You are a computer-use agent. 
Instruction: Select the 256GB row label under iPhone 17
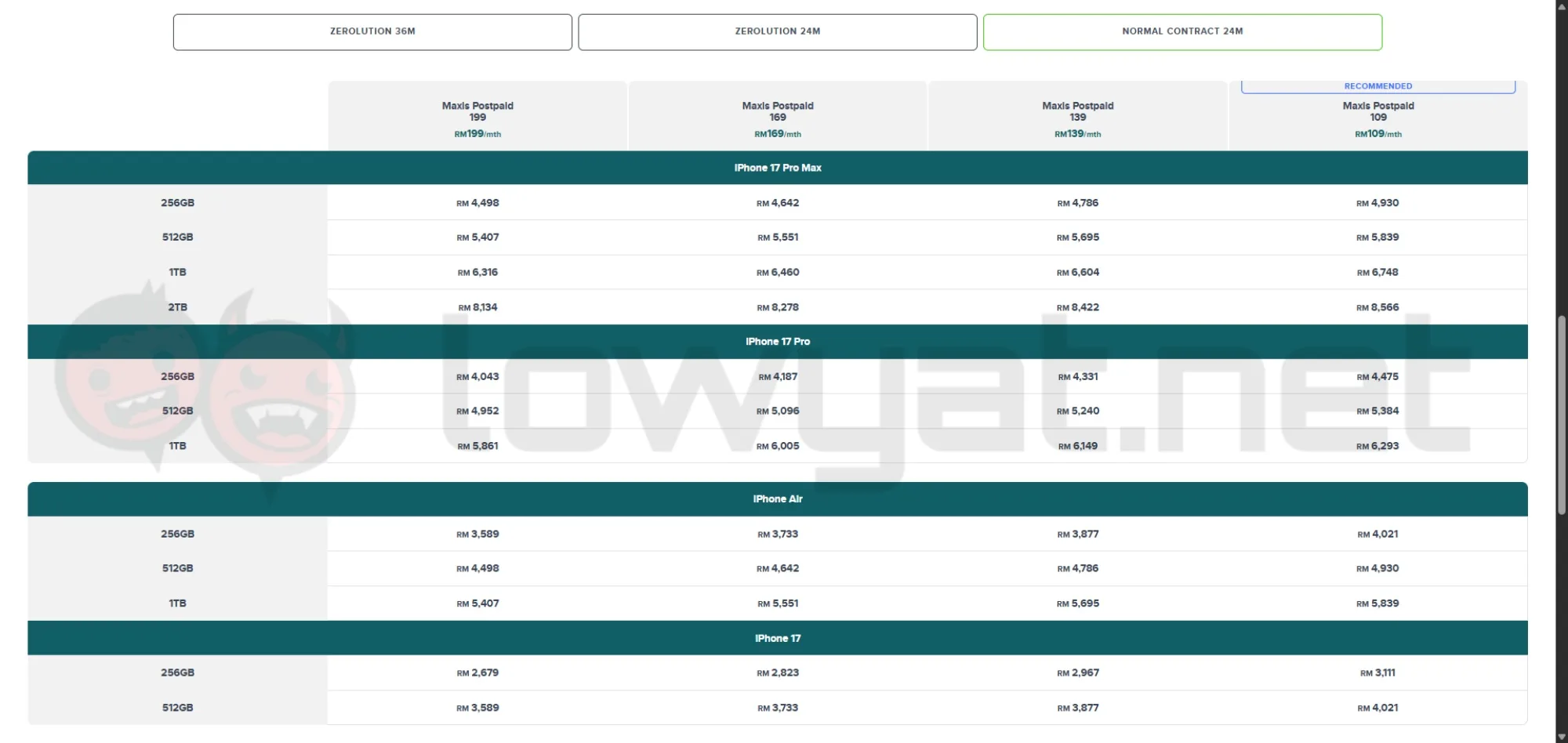pos(178,673)
